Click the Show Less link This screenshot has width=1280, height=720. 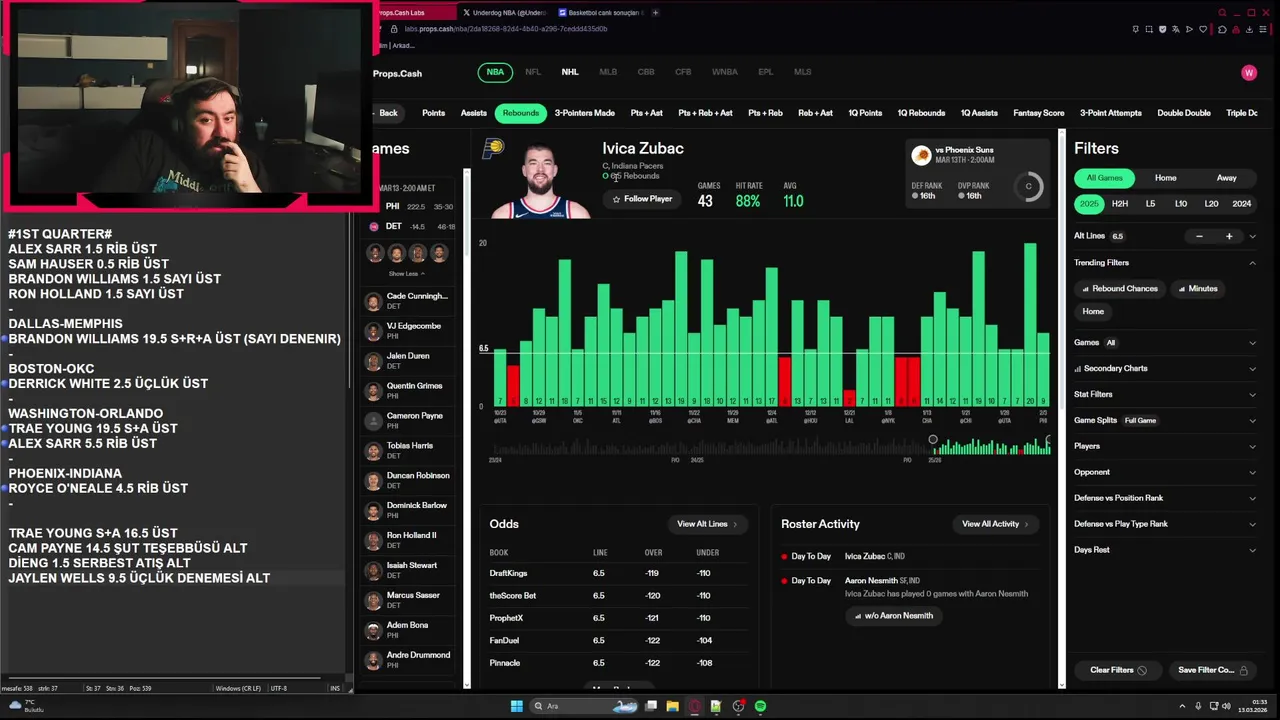[x=406, y=273]
